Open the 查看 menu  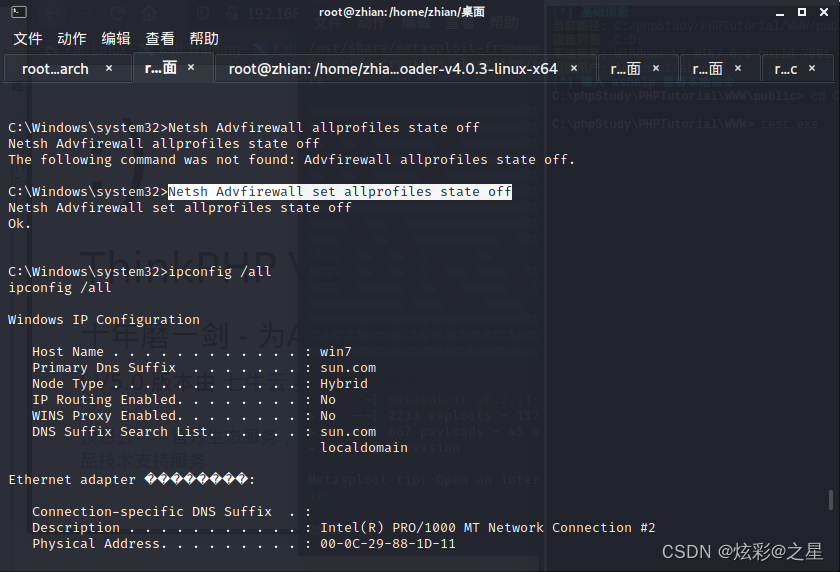(x=160, y=39)
